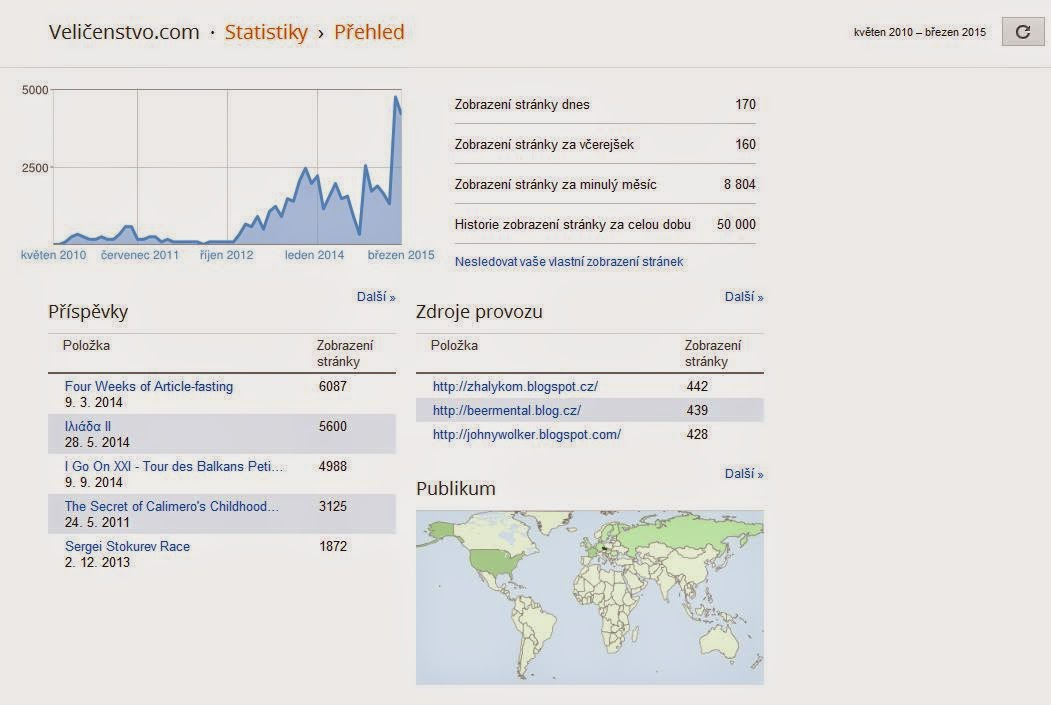Visit zhalykom.blogspot.cz traffic source
The height and width of the screenshot is (705, 1051).
(x=515, y=387)
